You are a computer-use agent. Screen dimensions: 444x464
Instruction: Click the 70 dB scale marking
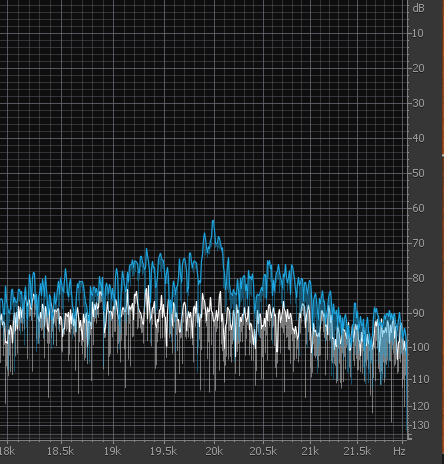[418, 243]
